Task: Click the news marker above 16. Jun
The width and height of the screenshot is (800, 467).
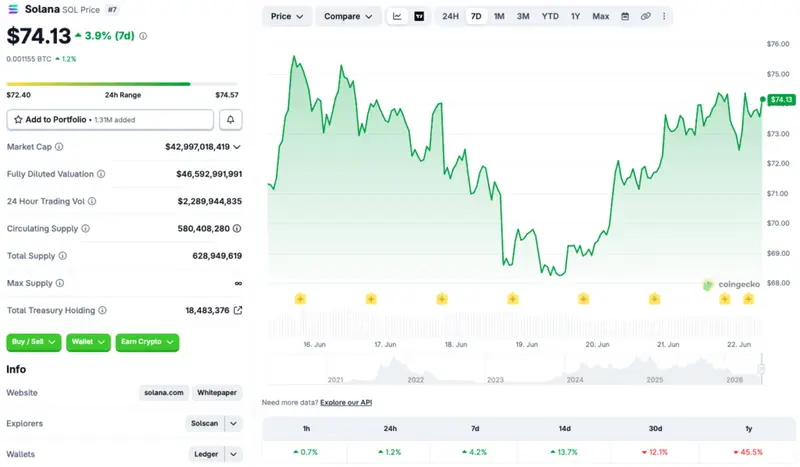Action: pos(300,299)
